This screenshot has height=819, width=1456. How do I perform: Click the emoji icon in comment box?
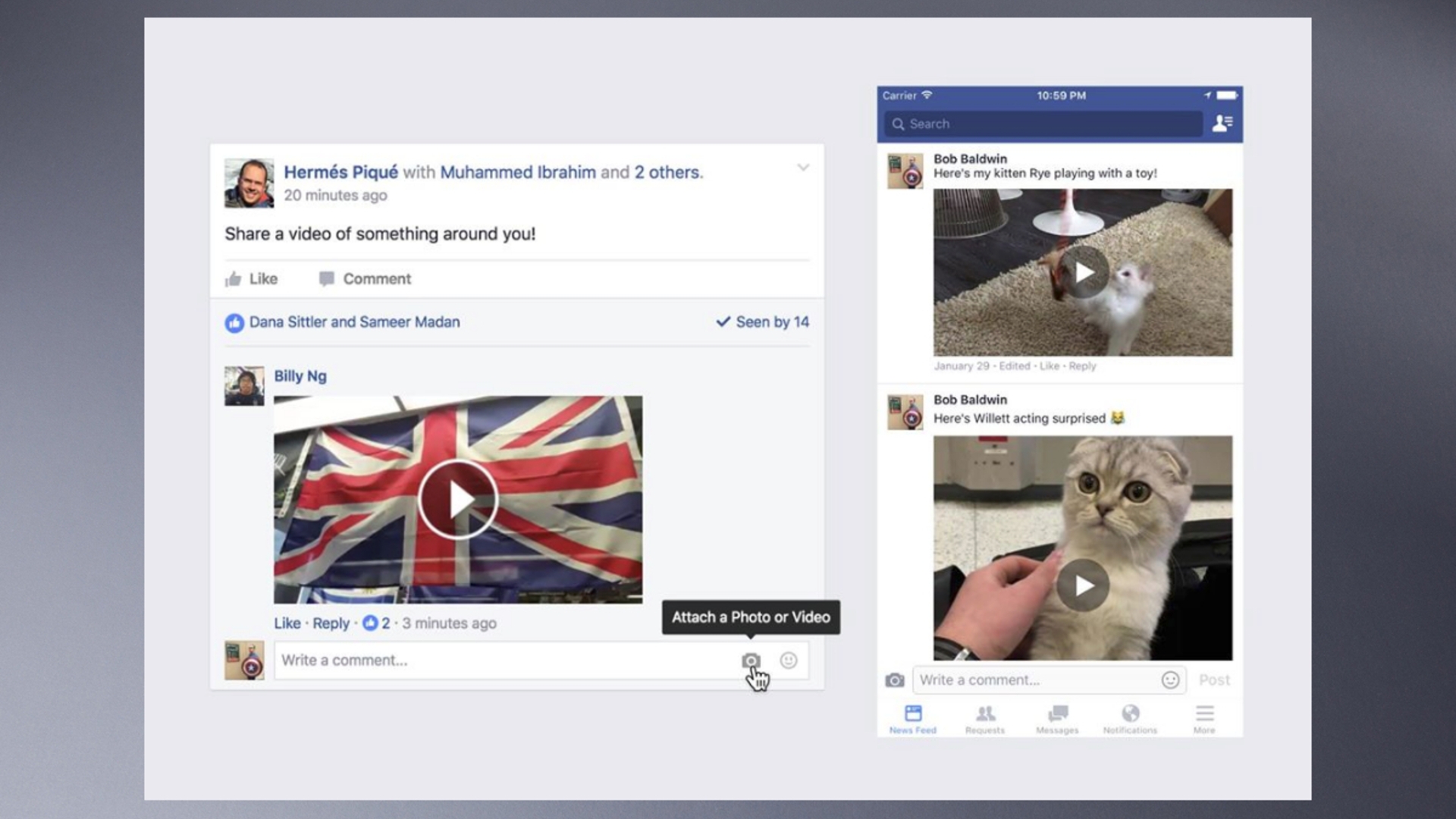789,660
